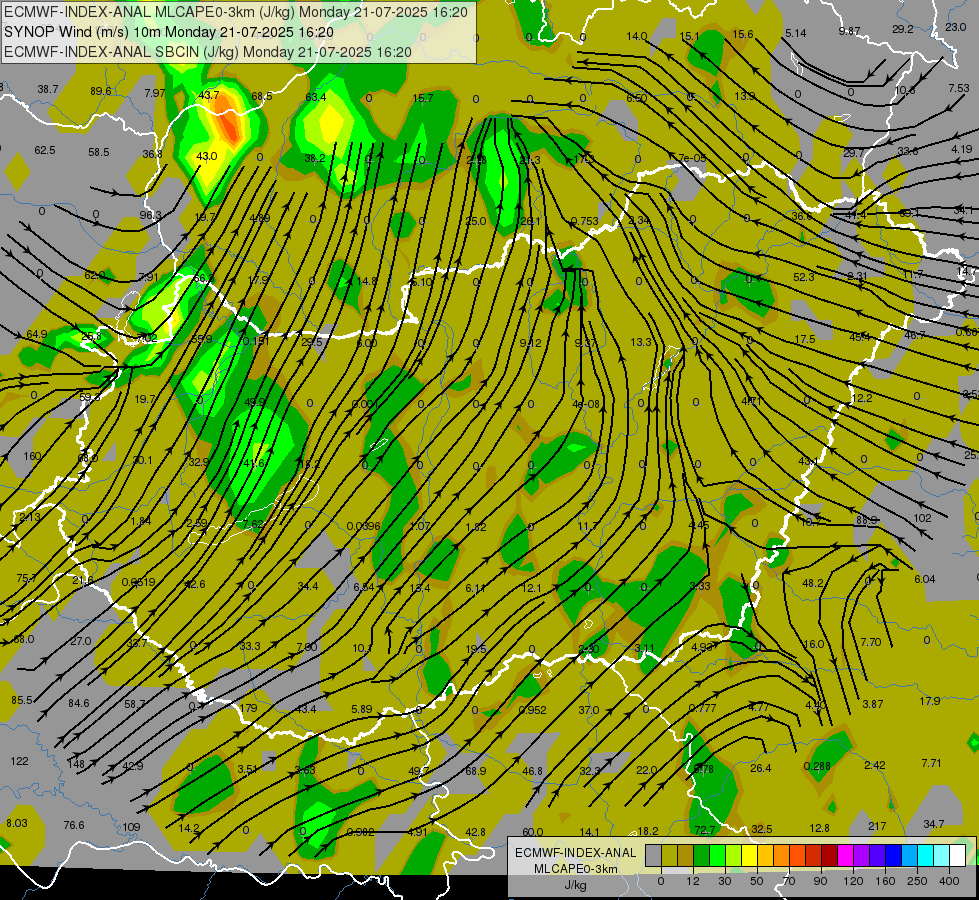The image size is (979, 900).
Task: Click the 250 tick label on the color scale
Action: pyautogui.click(x=917, y=881)
